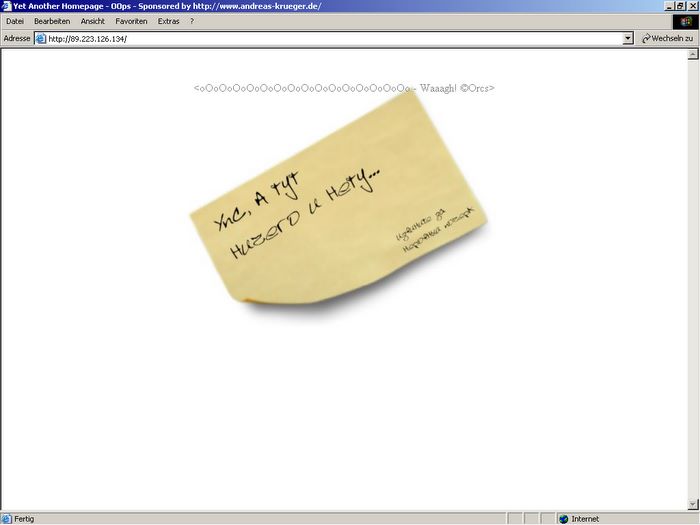Image resolution: width=700 pixels, height=525 pixels.
Task: Click the Fertig status page icon
Action: point(6,519)
